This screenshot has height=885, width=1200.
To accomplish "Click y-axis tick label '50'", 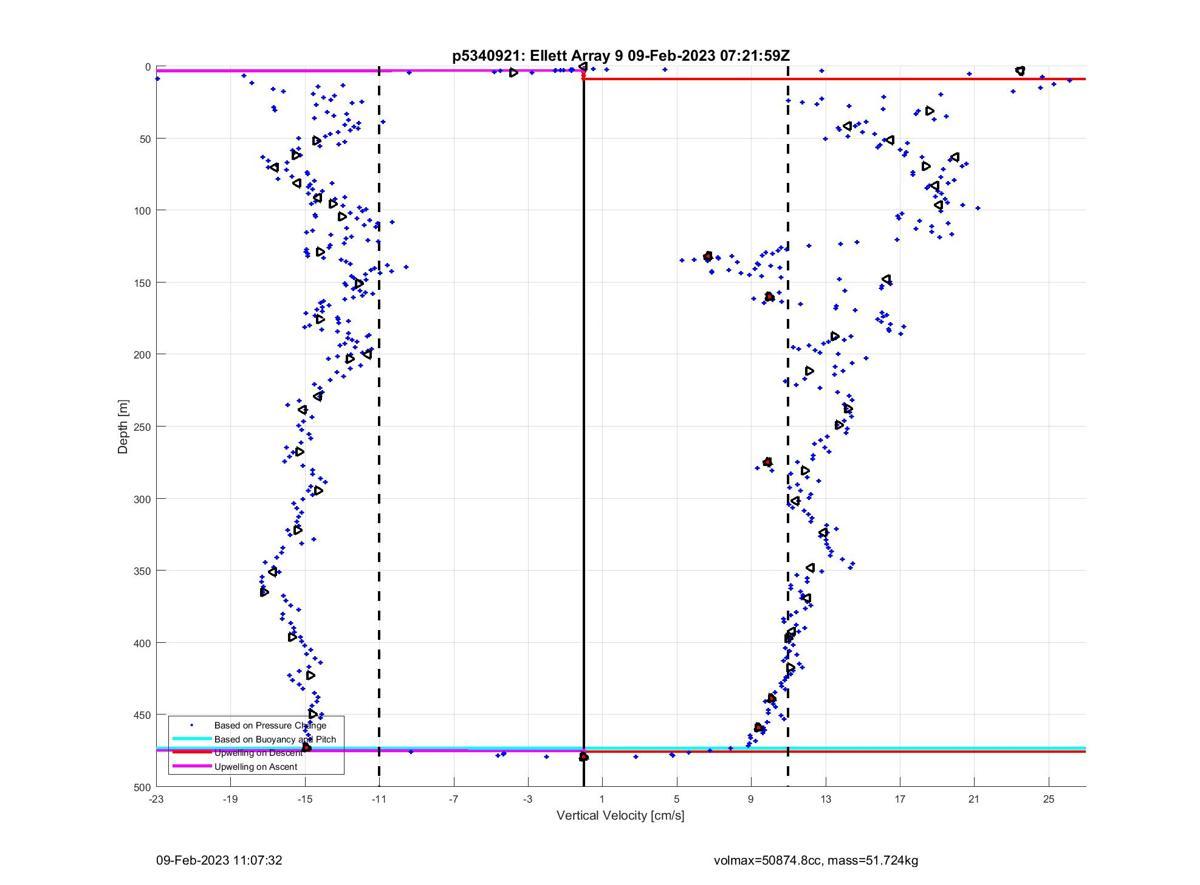I will coord(145,138).
